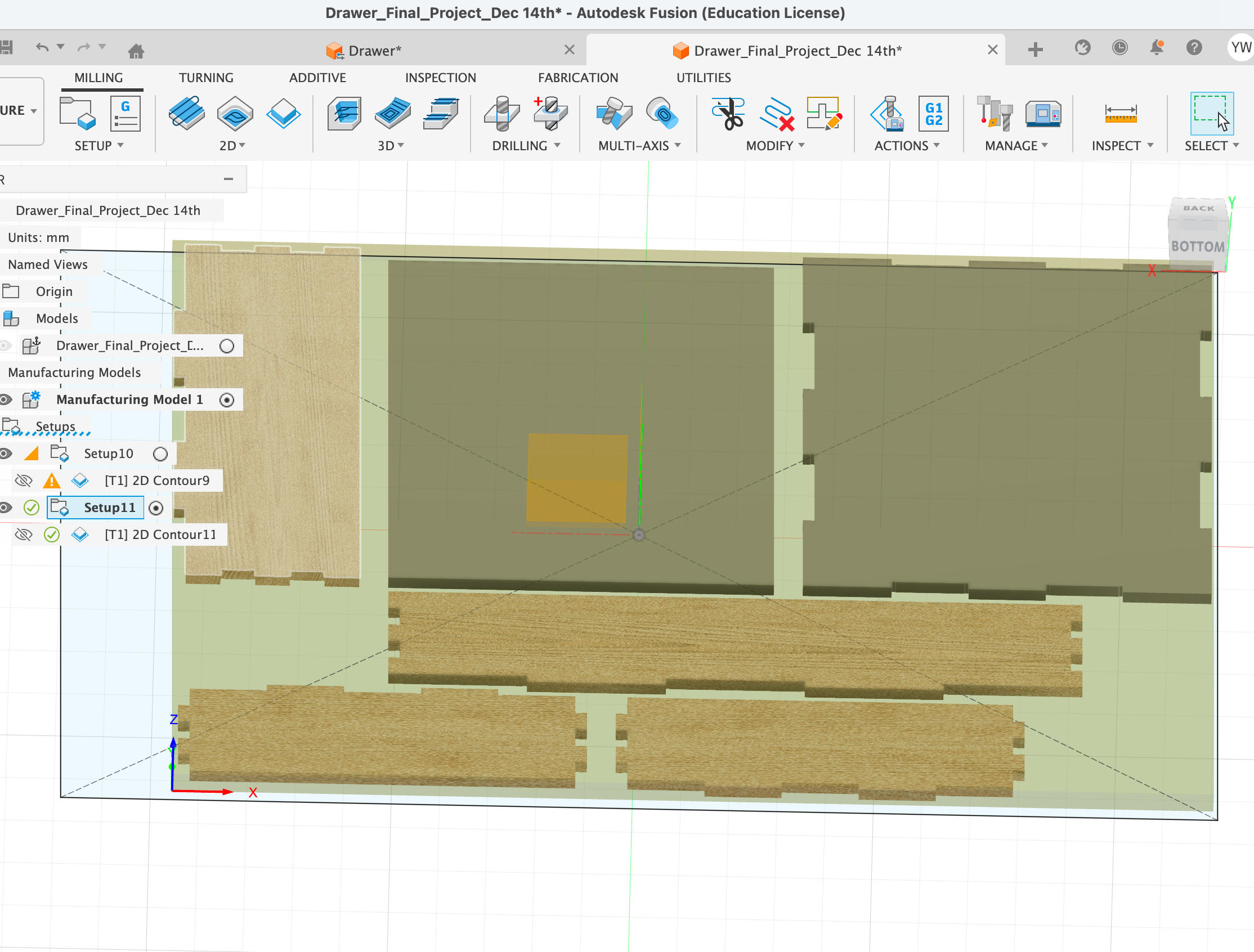
Task: Select the Drill tool icon
Action: pyautogui.click(x=501, y=113)
